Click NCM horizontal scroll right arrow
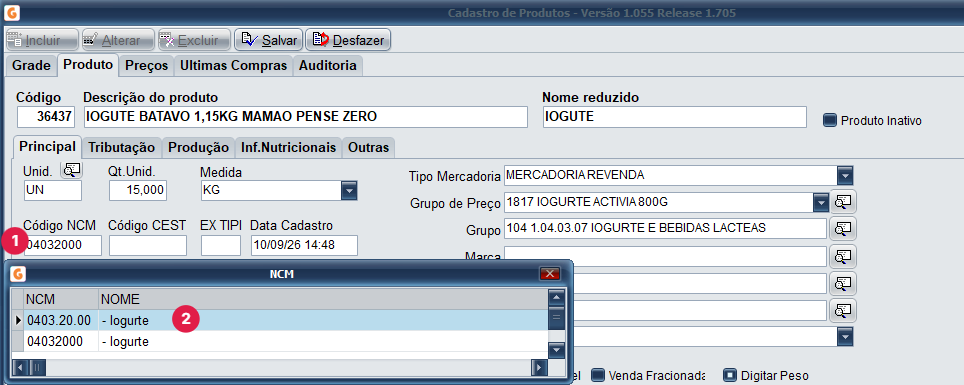 [x=540, y=367]
